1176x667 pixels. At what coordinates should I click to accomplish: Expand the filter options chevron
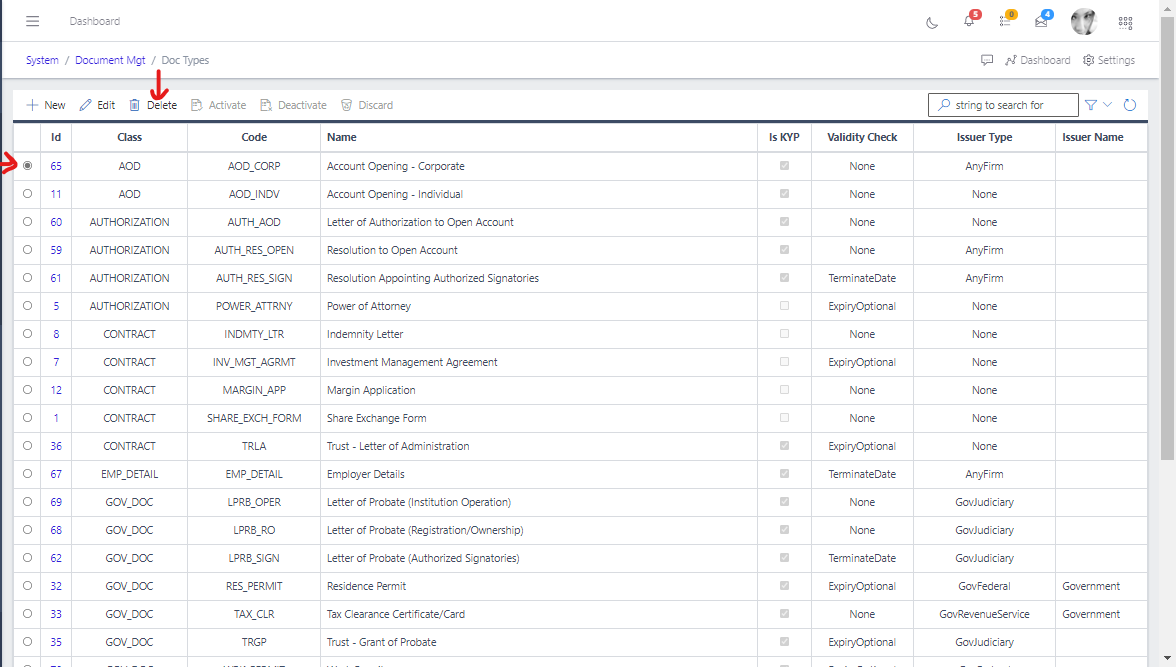pos(1107,105)
